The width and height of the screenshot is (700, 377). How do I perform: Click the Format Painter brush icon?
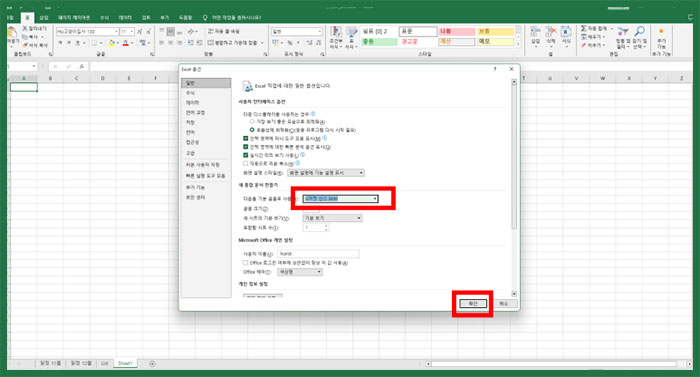click(25, 45)
